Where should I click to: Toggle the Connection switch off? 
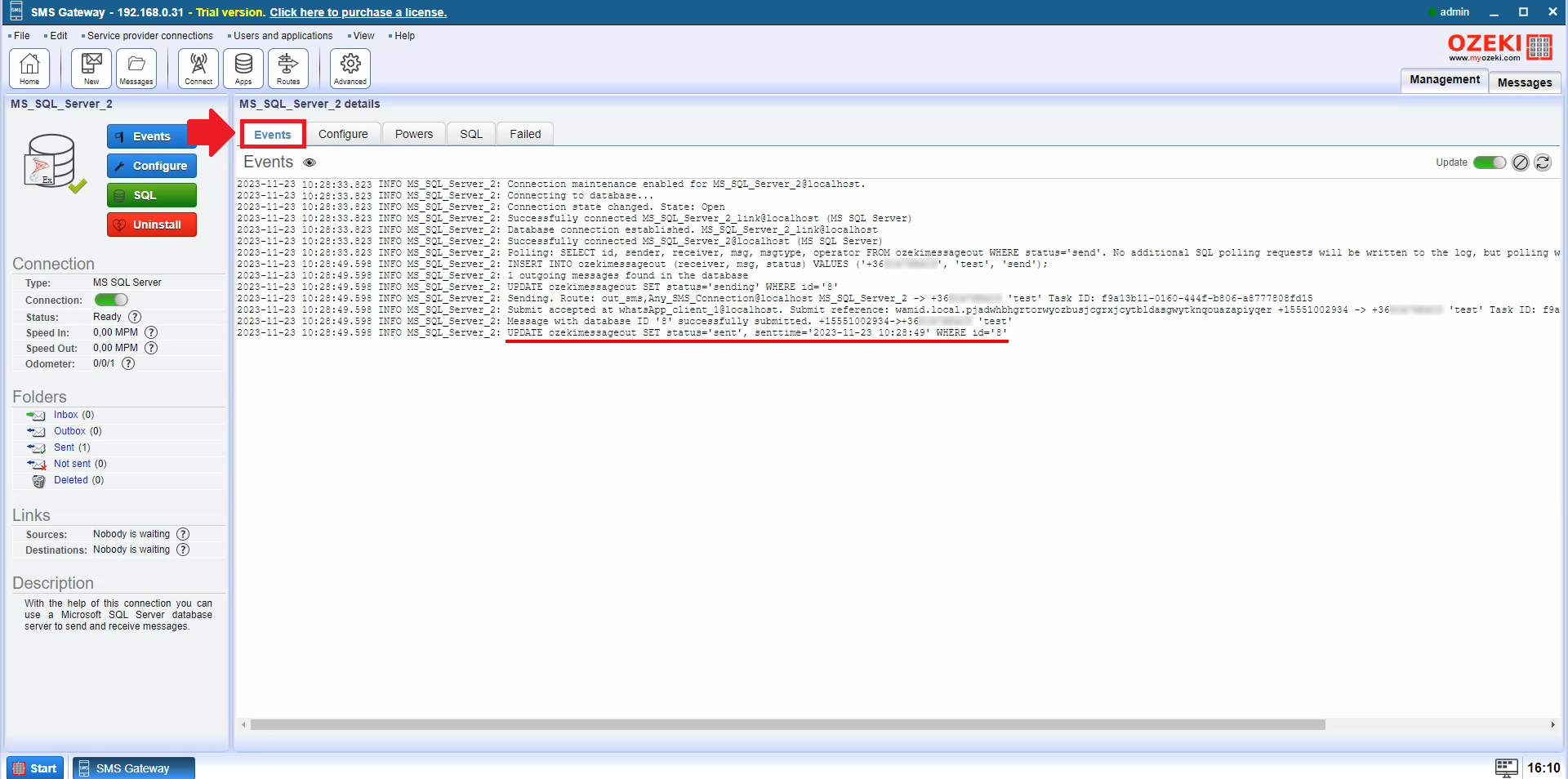(111, 300)
